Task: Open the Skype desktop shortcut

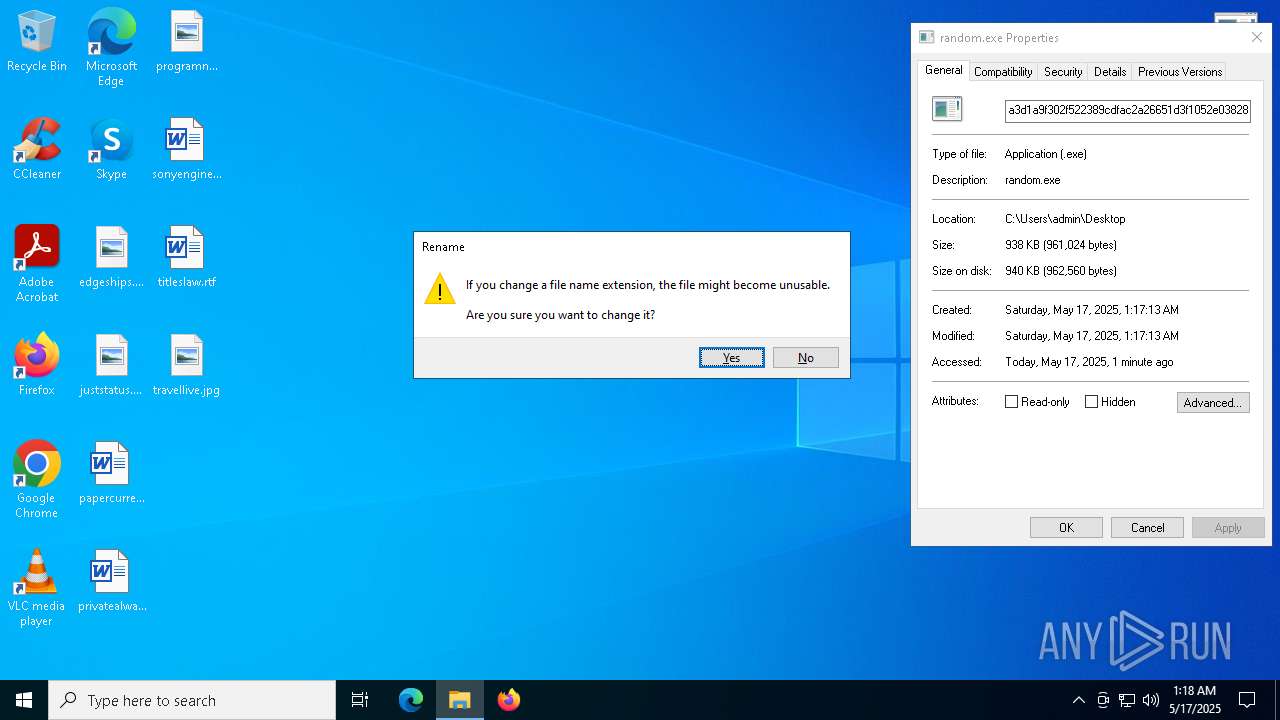Action: (x=111, y=150)
